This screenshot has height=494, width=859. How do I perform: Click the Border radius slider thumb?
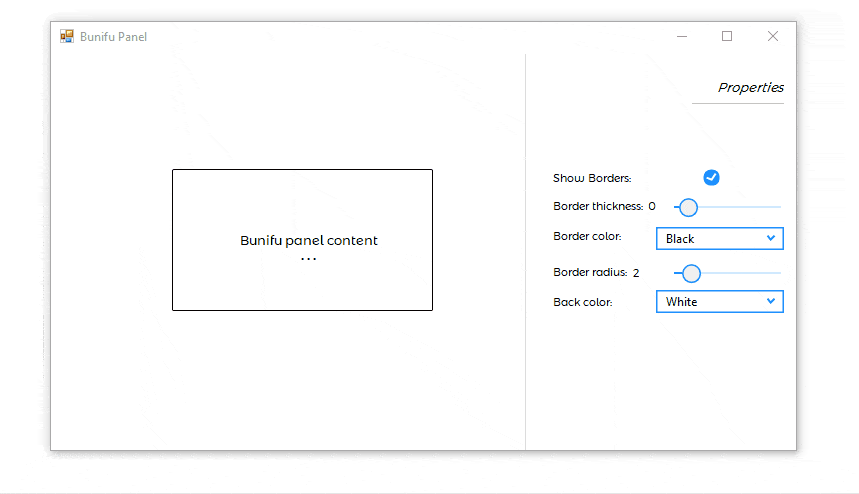click(691, 273)
